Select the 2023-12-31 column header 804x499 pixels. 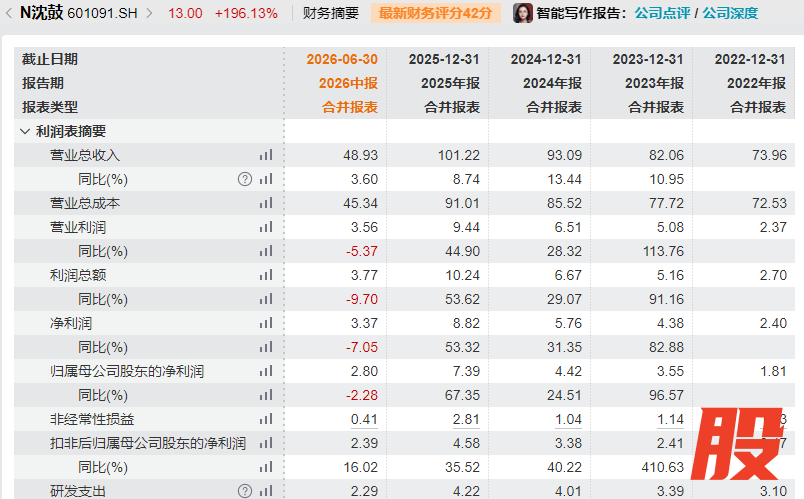point(648,59)
